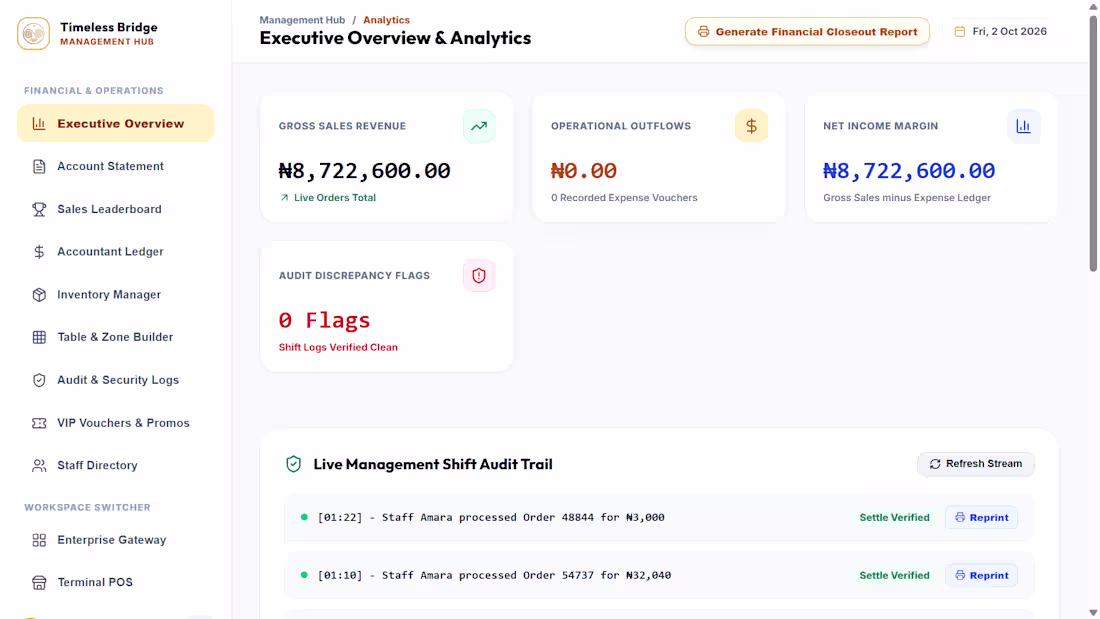Click the Gross Sales Revenue trend icon

479,126
